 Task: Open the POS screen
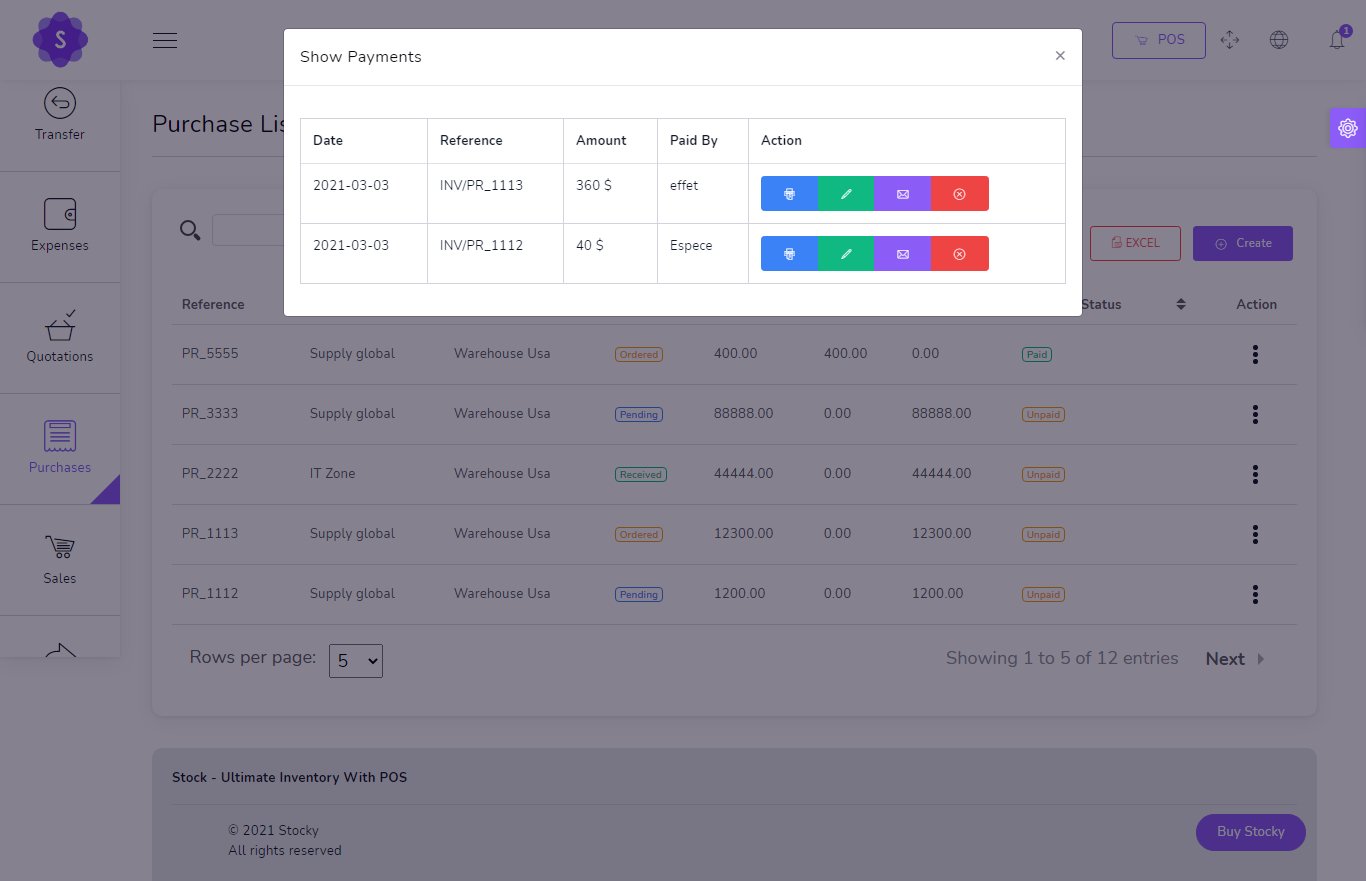(1158, 40)
